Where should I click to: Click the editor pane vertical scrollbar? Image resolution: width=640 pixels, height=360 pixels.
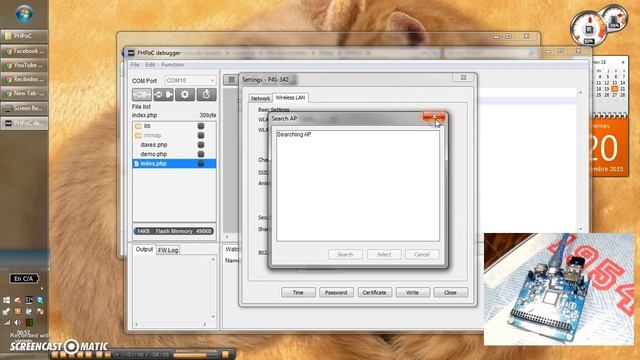coord(580,161)
